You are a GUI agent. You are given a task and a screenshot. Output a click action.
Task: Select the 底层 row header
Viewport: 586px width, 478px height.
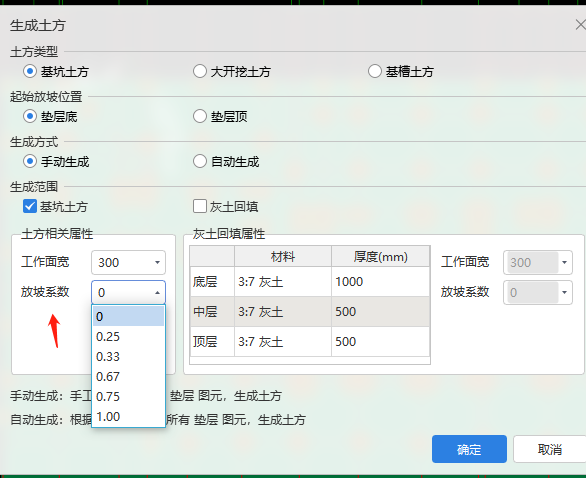(x=212, y=281)
